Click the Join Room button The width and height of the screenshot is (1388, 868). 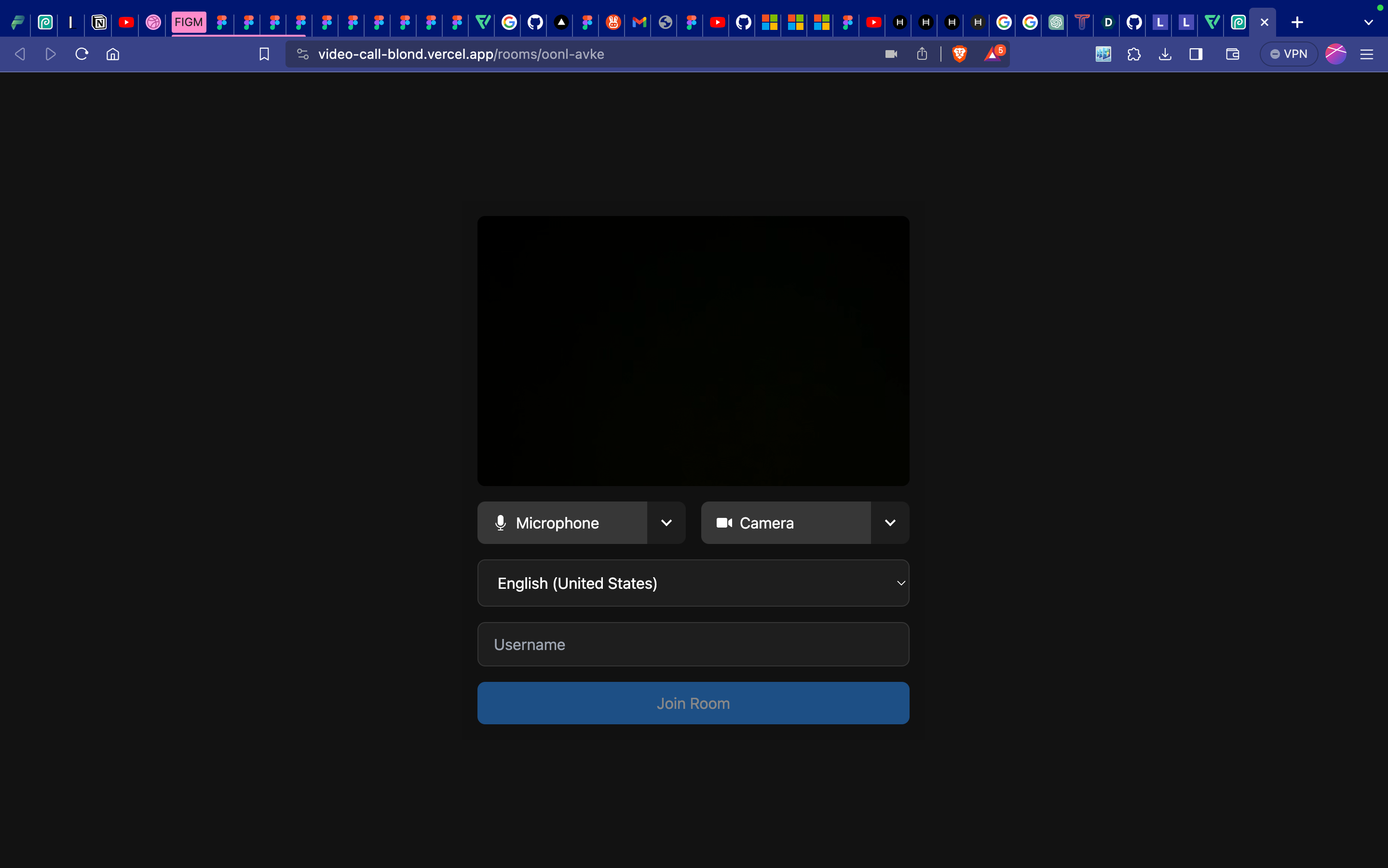pos(693,703)
